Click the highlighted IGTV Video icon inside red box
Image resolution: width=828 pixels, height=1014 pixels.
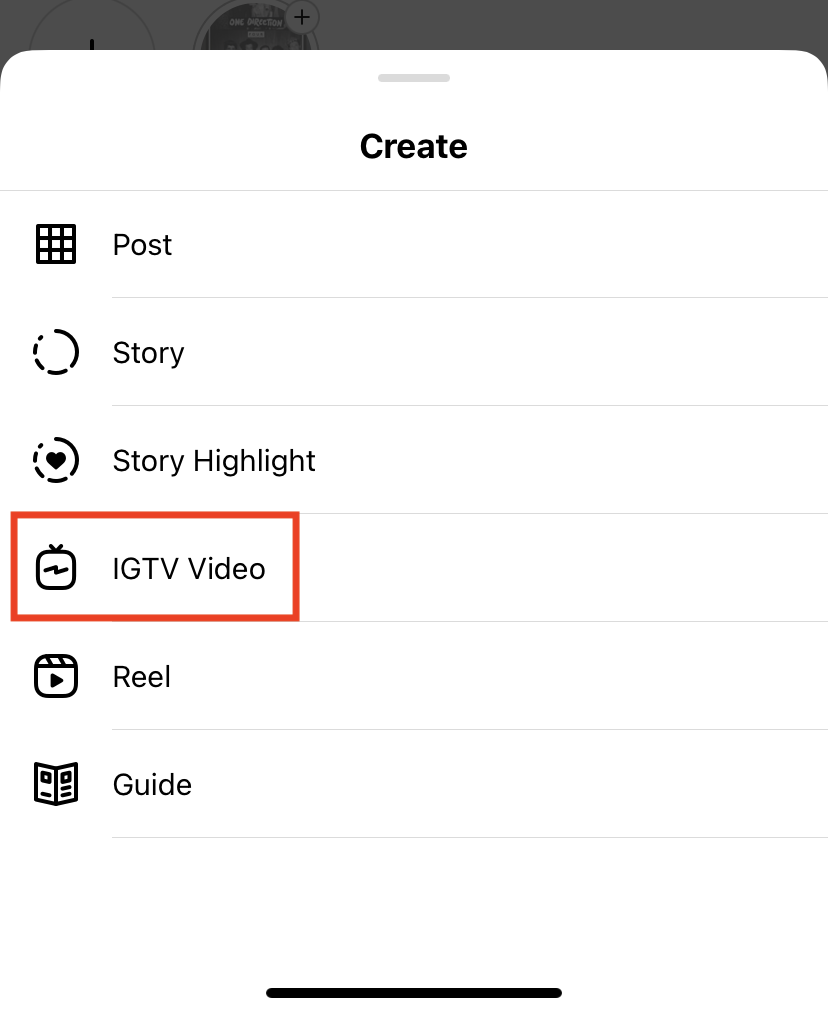(x=55, y=568)
